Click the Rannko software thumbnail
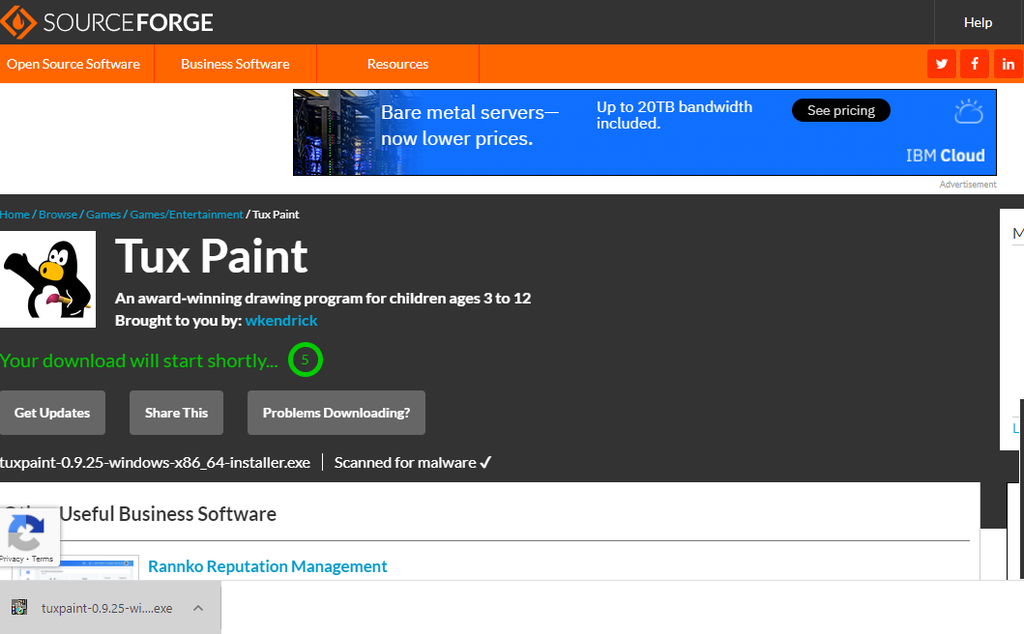 click(x=74, y=567)
